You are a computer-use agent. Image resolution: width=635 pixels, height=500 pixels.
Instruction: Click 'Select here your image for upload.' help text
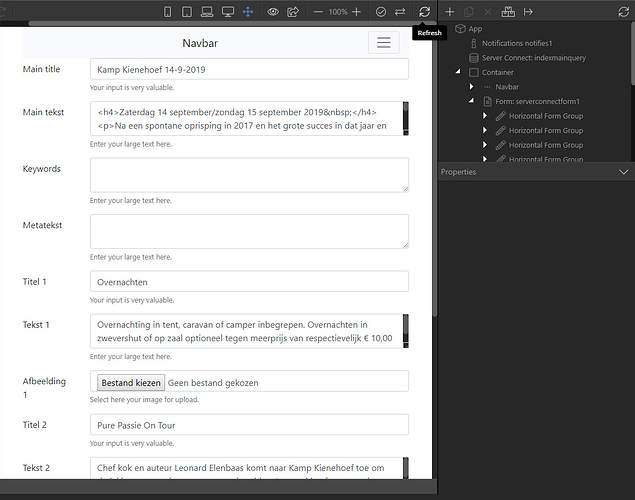(x=144, y=400)
